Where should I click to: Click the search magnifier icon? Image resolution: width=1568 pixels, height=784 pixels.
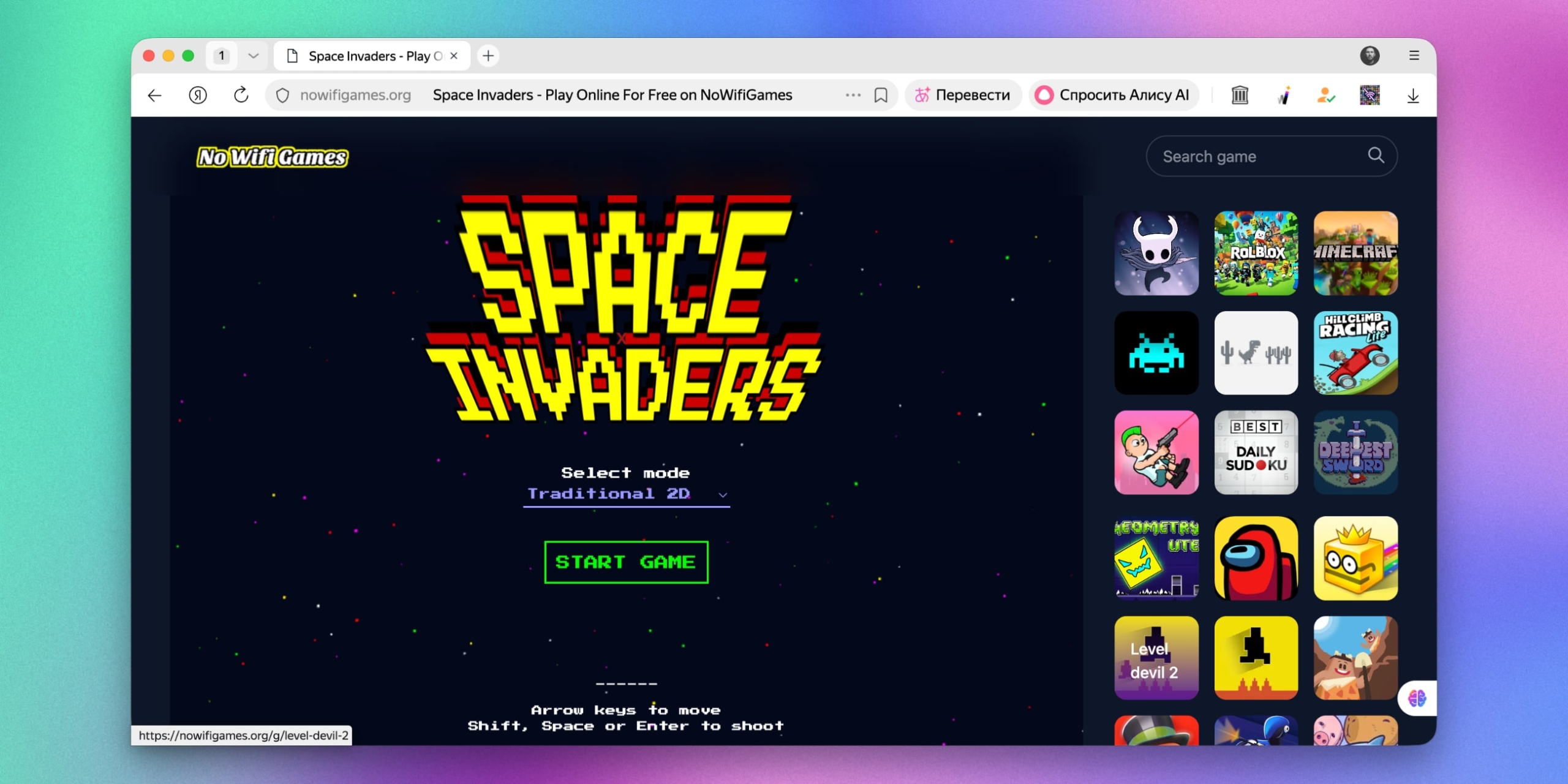[x=1376, y=156]
